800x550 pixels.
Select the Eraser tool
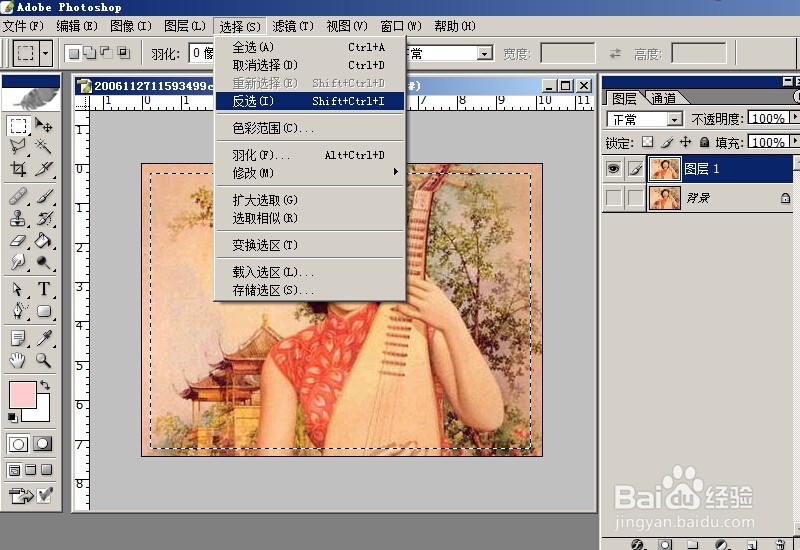(18, 240)
